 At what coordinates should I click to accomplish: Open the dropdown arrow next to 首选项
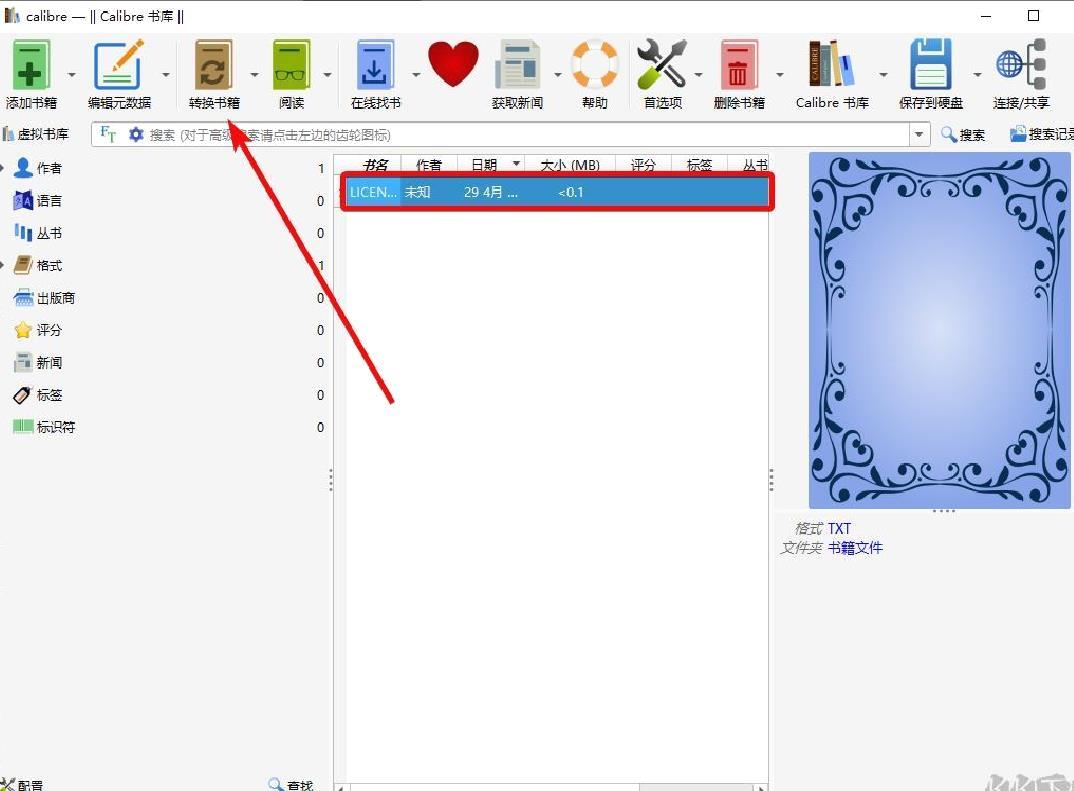[699, 74]
